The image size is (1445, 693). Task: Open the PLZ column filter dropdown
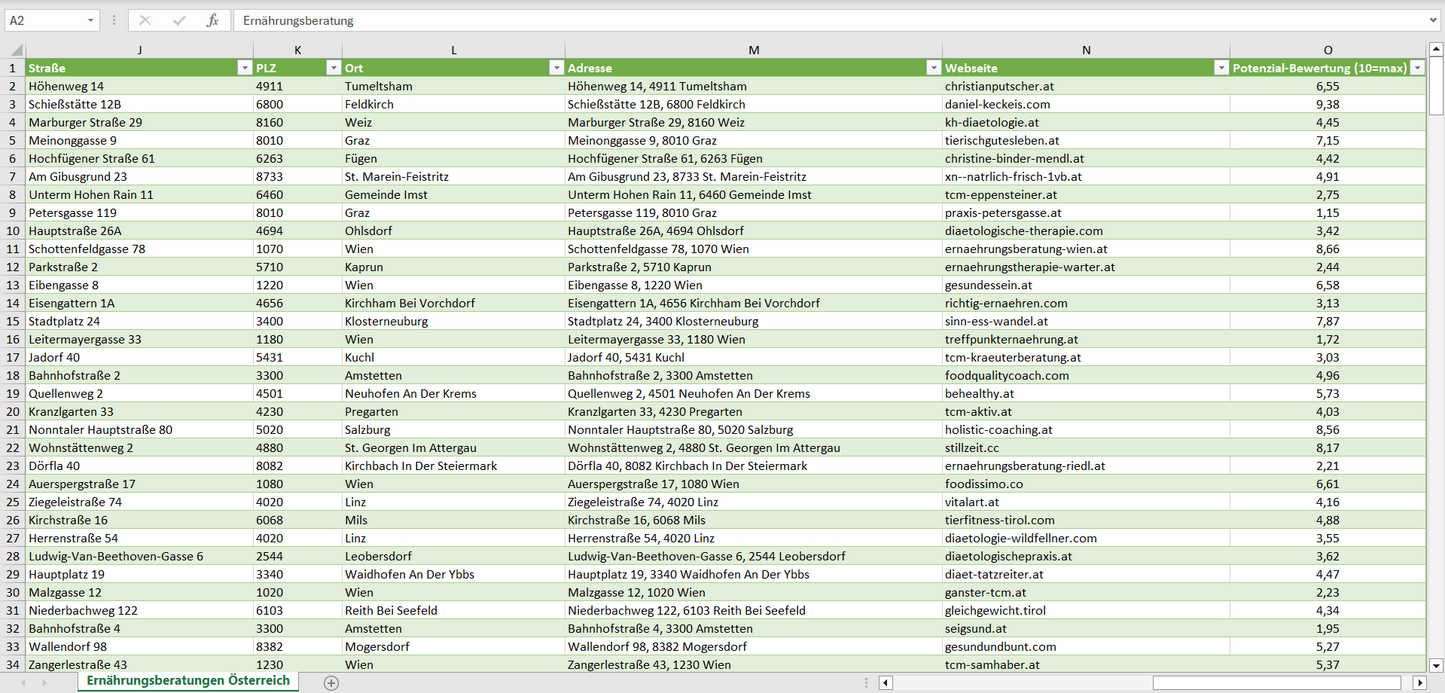pyautogui.click(x=333, y=68)
